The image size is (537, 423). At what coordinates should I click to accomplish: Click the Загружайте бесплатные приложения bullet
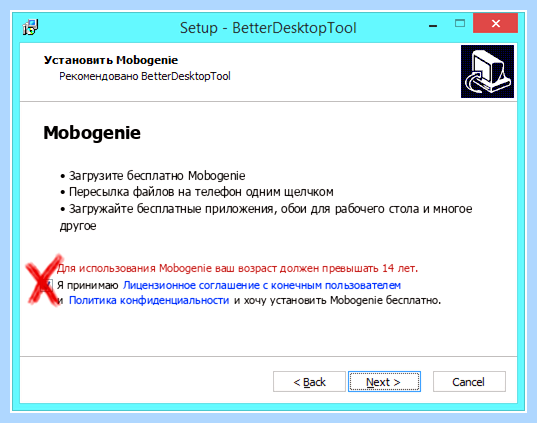click(266, 217)
